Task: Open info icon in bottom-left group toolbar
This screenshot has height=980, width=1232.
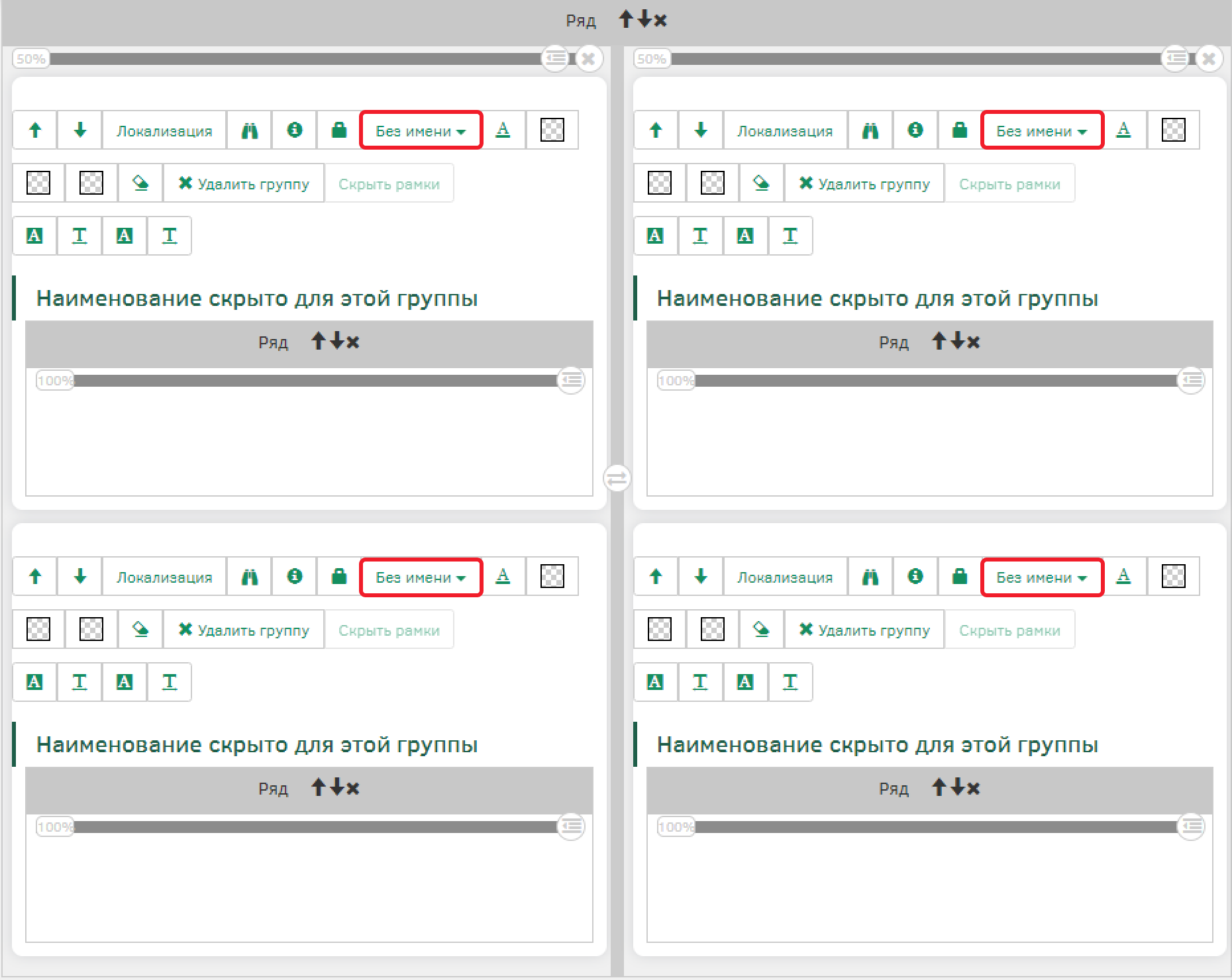Action: (x=295, y=576)
